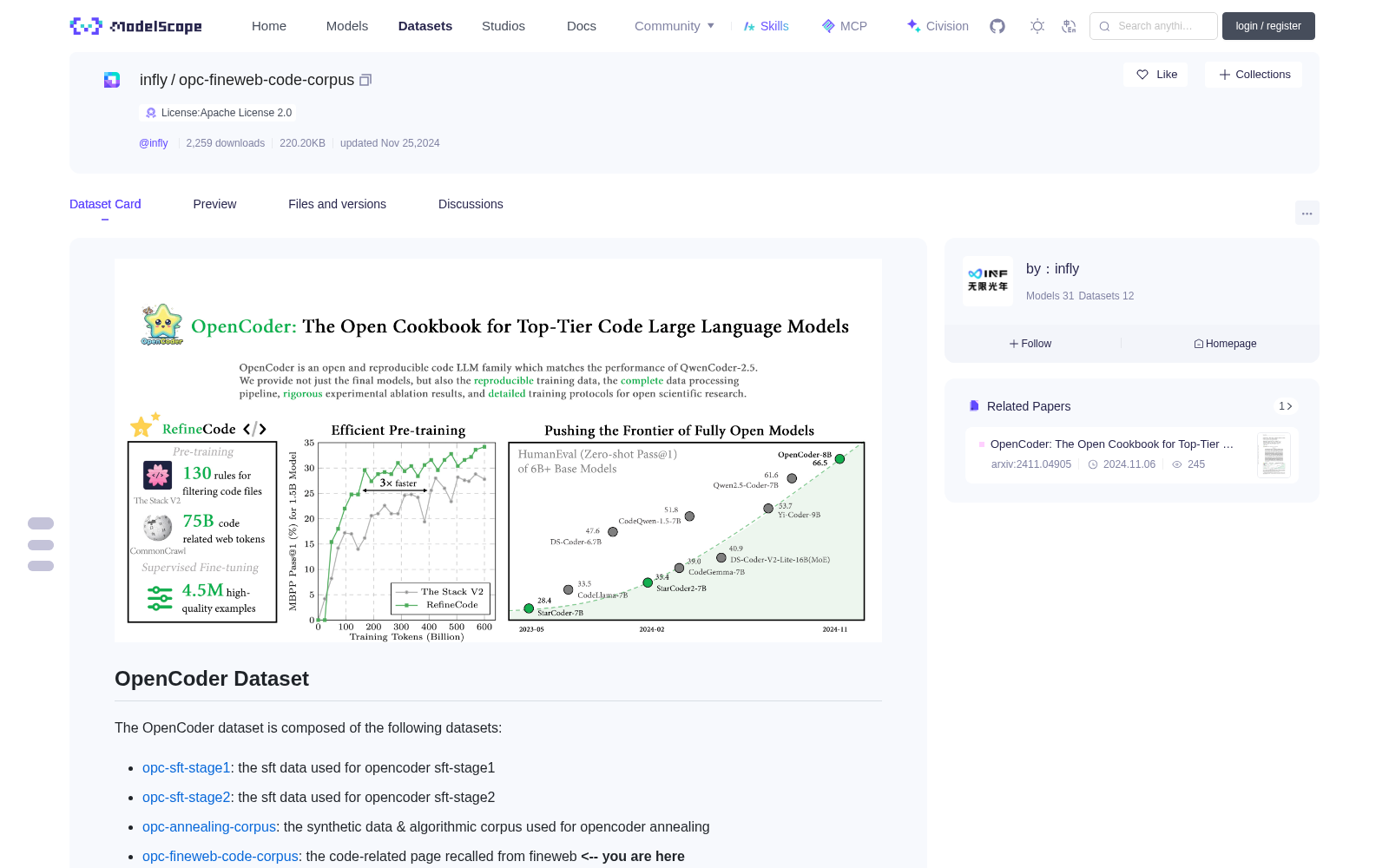Click the heart icon in Like
Screen dimensions: 1389x868
[1142, 75]
